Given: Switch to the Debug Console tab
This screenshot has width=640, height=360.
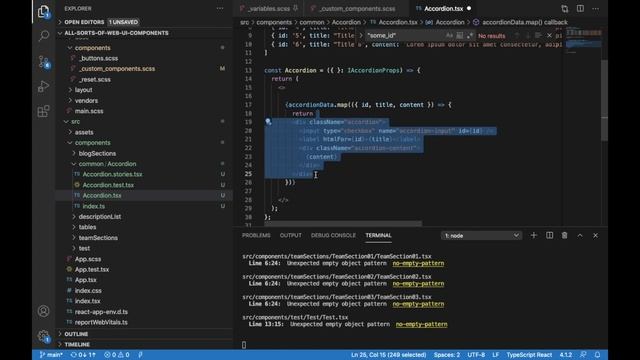Looking at the screenshot, I should (x=333, y=236).
